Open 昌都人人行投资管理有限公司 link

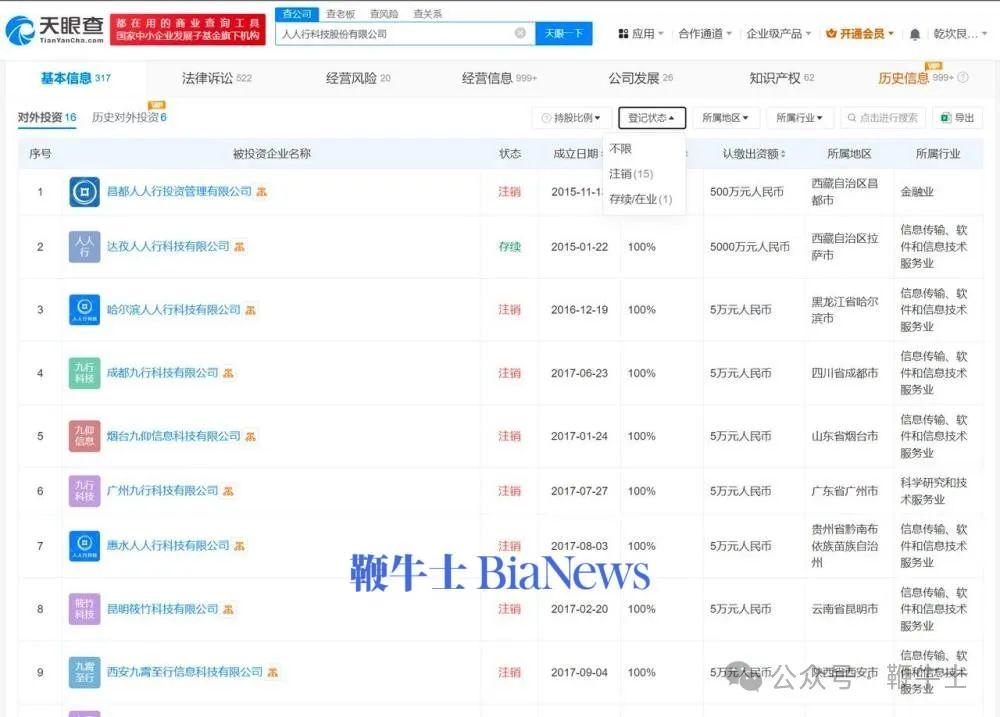[179, 191]
